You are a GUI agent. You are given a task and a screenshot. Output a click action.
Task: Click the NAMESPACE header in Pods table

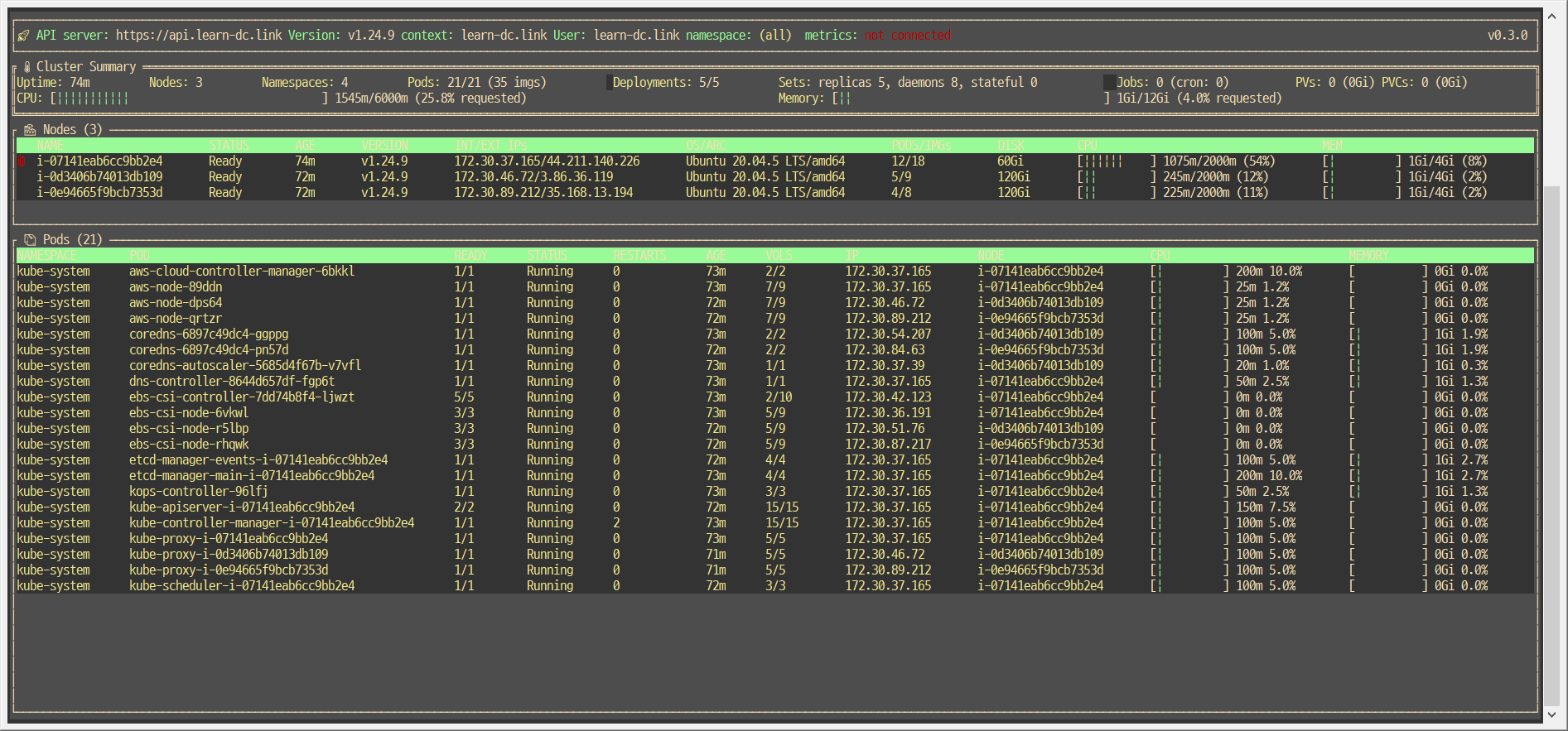coord(46,256)
